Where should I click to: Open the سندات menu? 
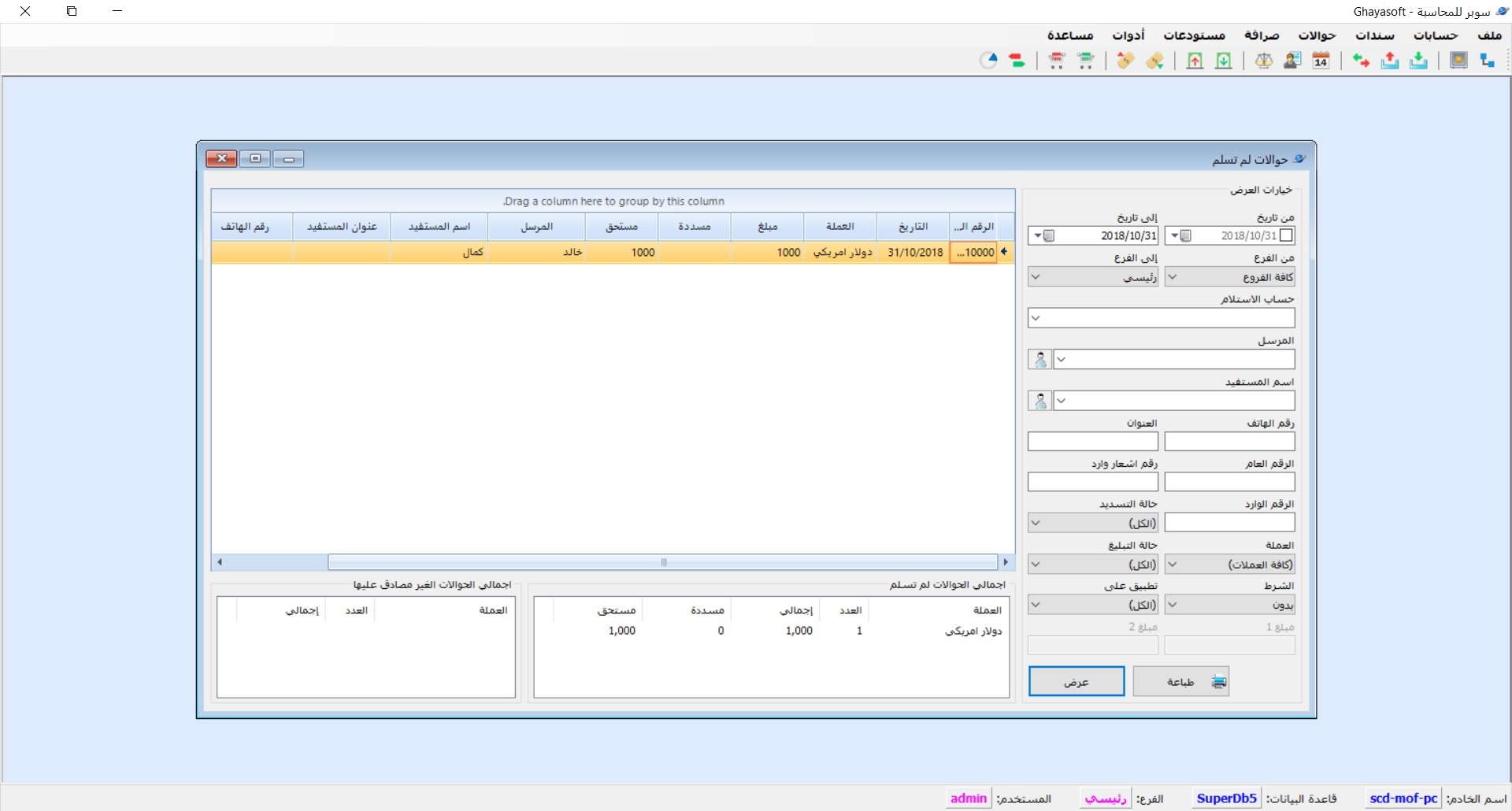coord(1375,35)
